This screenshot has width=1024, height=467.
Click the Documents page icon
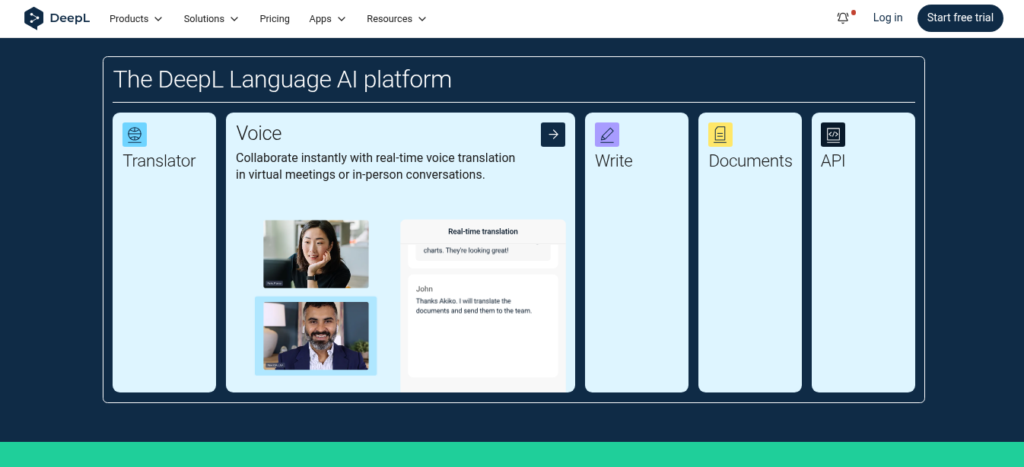tap(720, 135)
